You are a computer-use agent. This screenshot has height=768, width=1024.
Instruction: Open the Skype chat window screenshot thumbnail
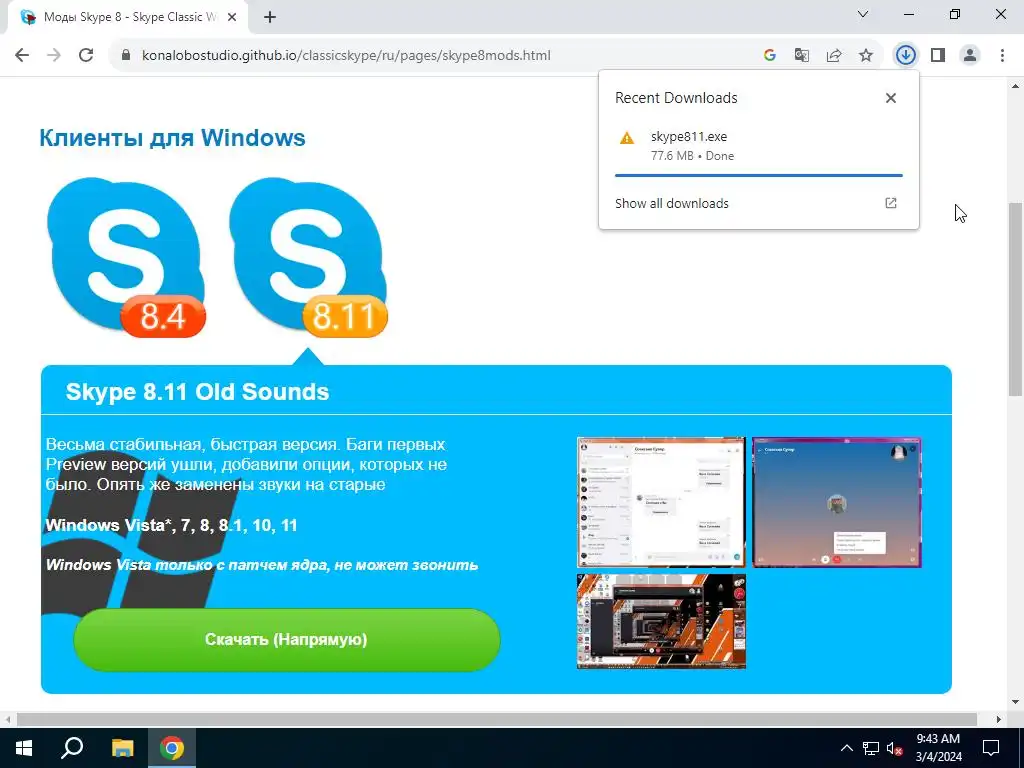pos(661,502)
